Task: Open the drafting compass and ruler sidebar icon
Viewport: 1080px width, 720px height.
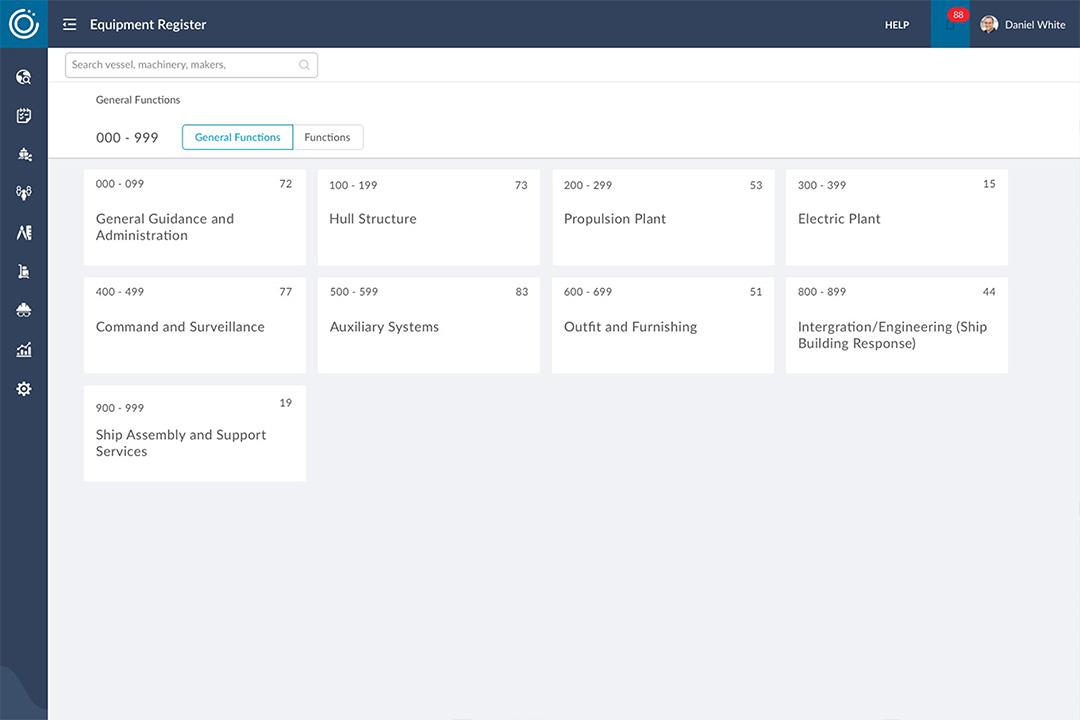Action: point(24,232)
